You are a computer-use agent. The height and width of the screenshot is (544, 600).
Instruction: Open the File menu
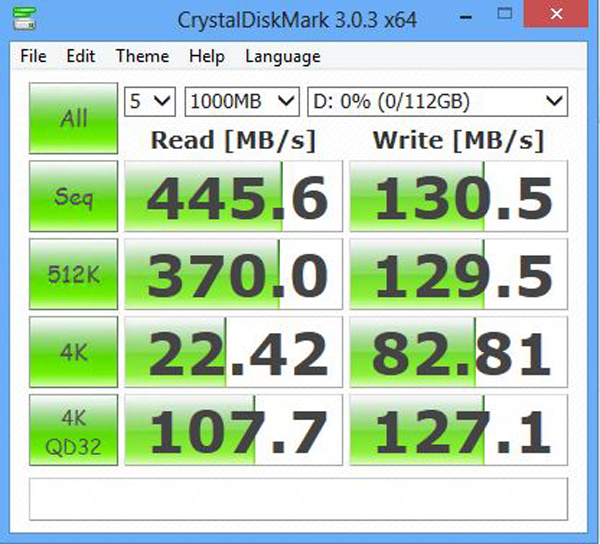tap(33, 56)
